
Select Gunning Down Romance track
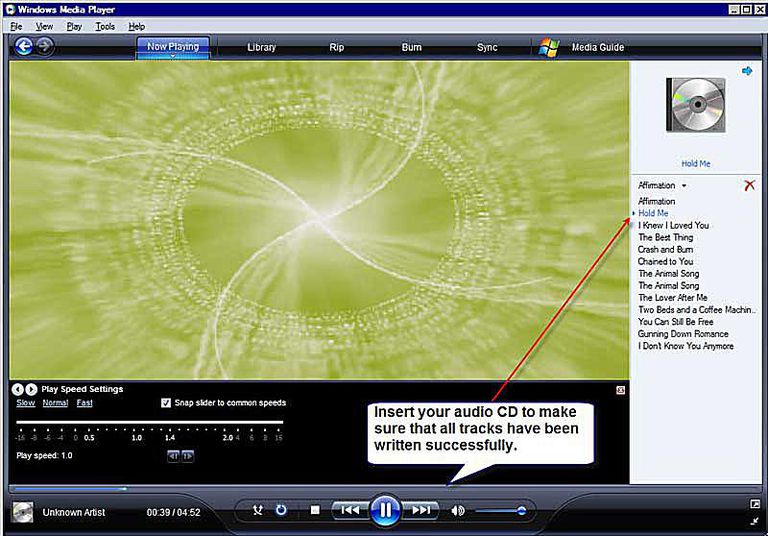(x=683, y=334)
